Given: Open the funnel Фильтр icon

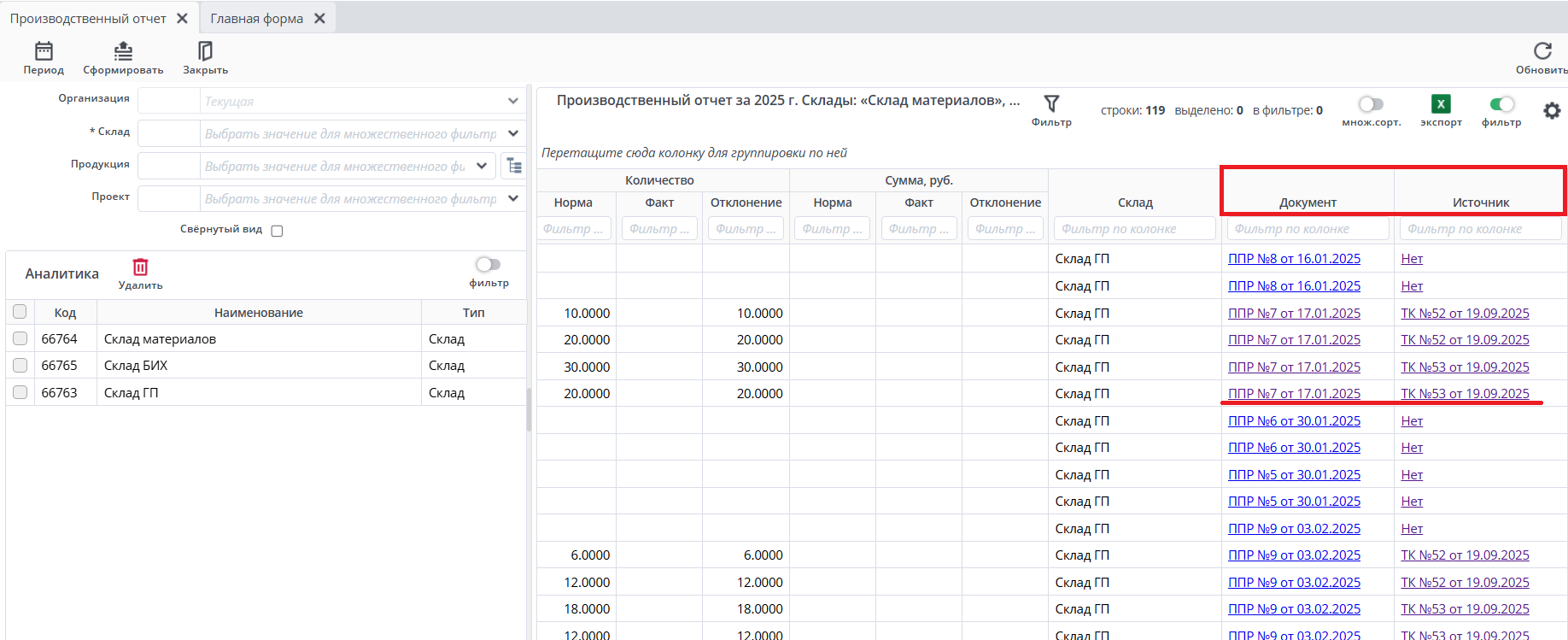Looking at the screenshot, I should point(1051,104).
